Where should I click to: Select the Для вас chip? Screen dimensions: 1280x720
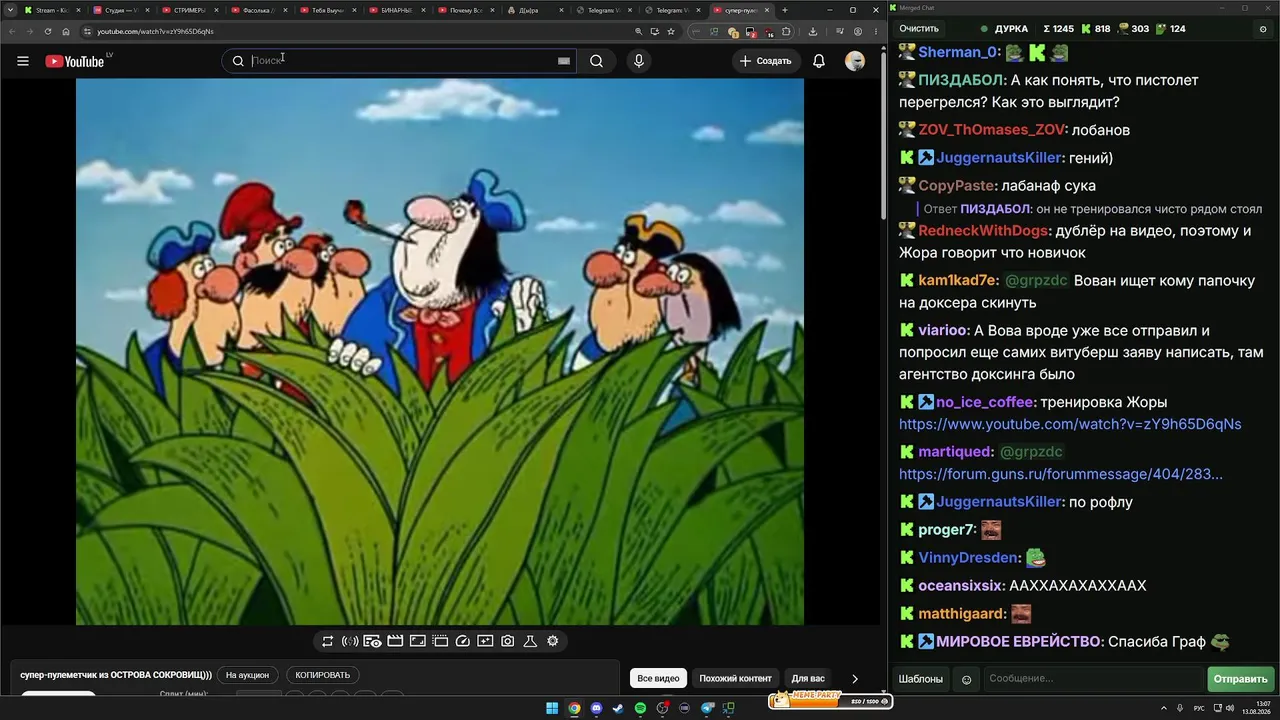(x=808, y=678)
